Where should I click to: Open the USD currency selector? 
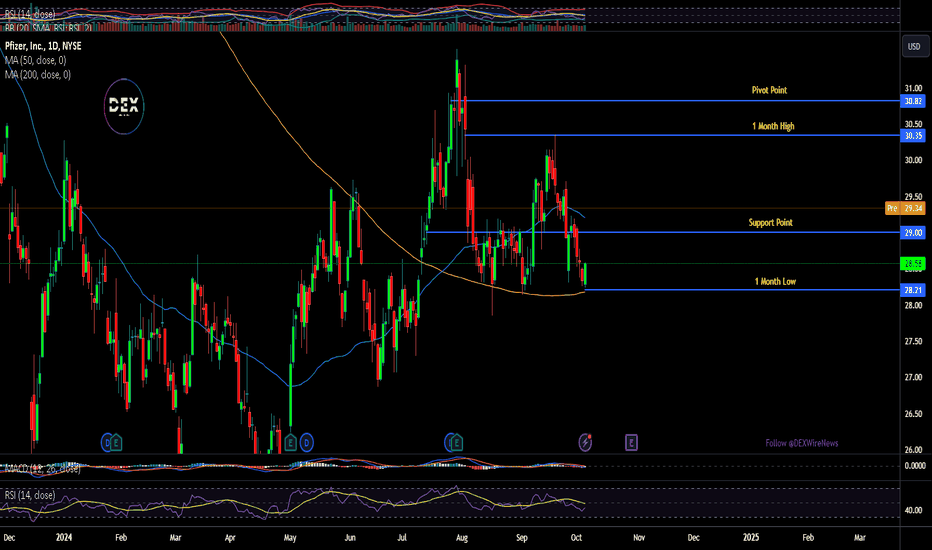coord(914,46)
